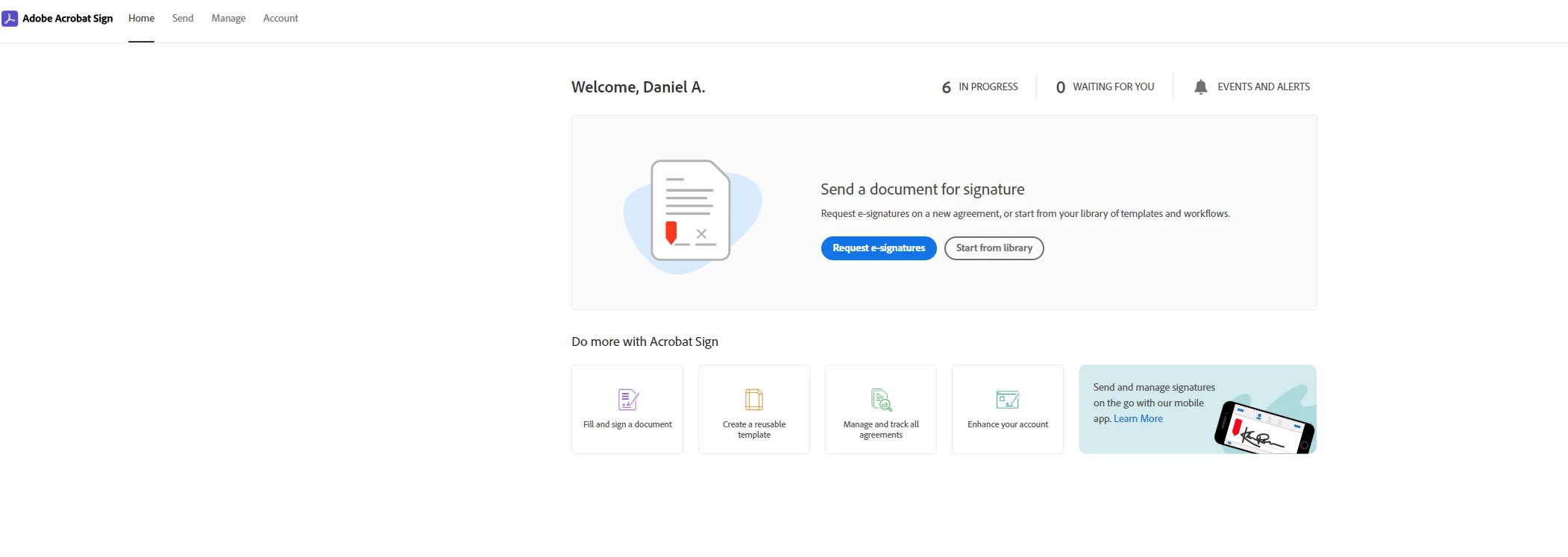This screenshot has height=557, width=1568.
Task: Click the Request e-signatures button
Action: [879, 248]
